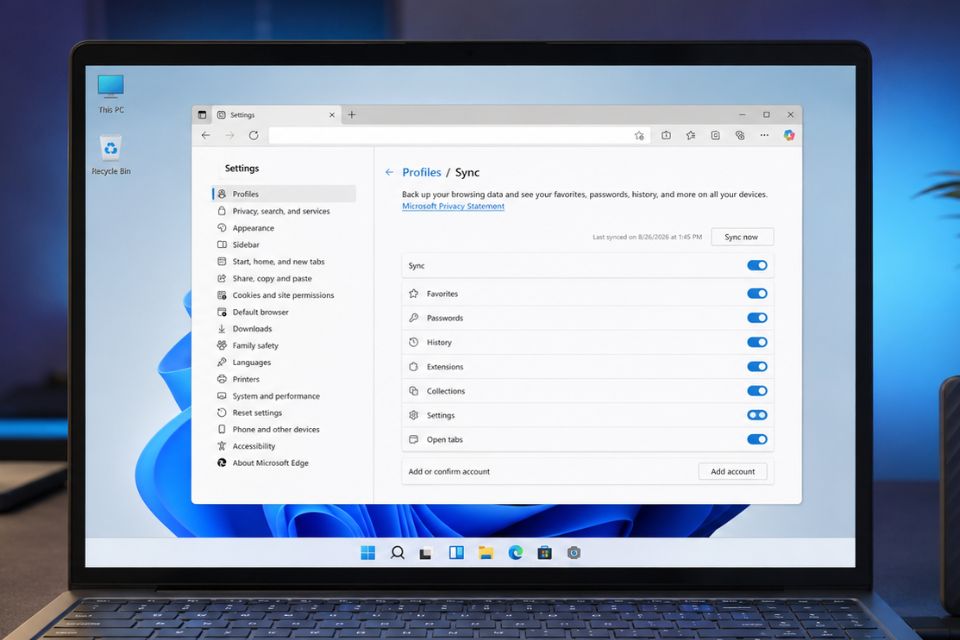Image resolution: width=960 pixels, height=640 pixels.
Task: Toggle Collections sync switch
Action: [757, 391]
